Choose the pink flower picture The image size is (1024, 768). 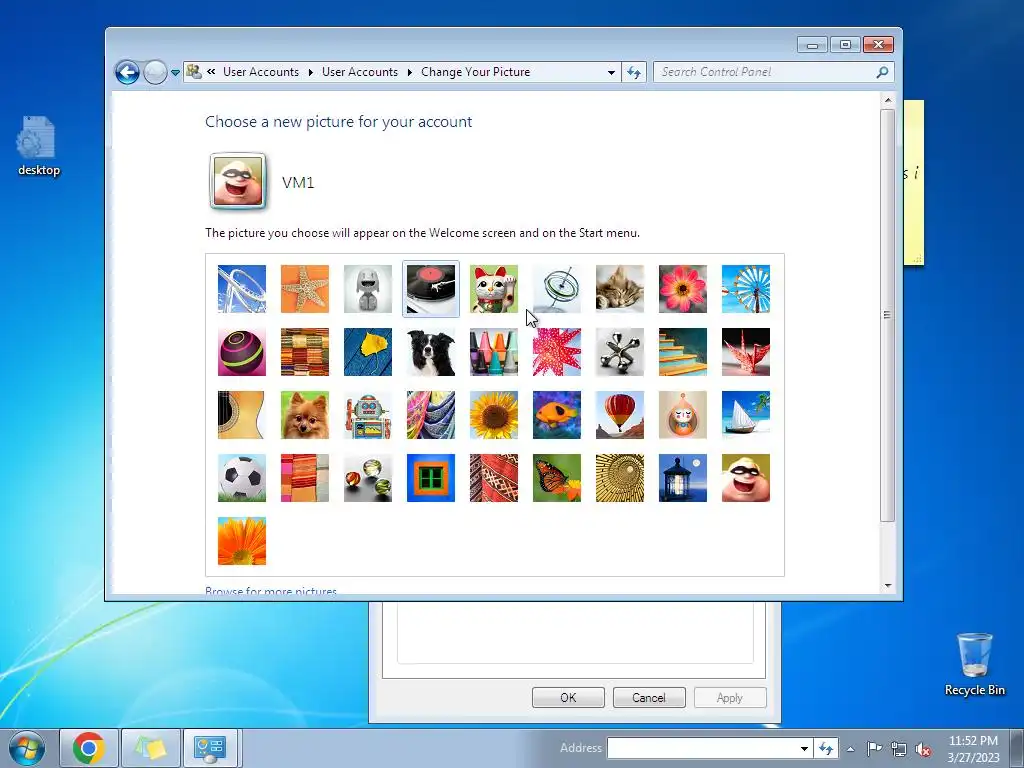tap(683, 289)
